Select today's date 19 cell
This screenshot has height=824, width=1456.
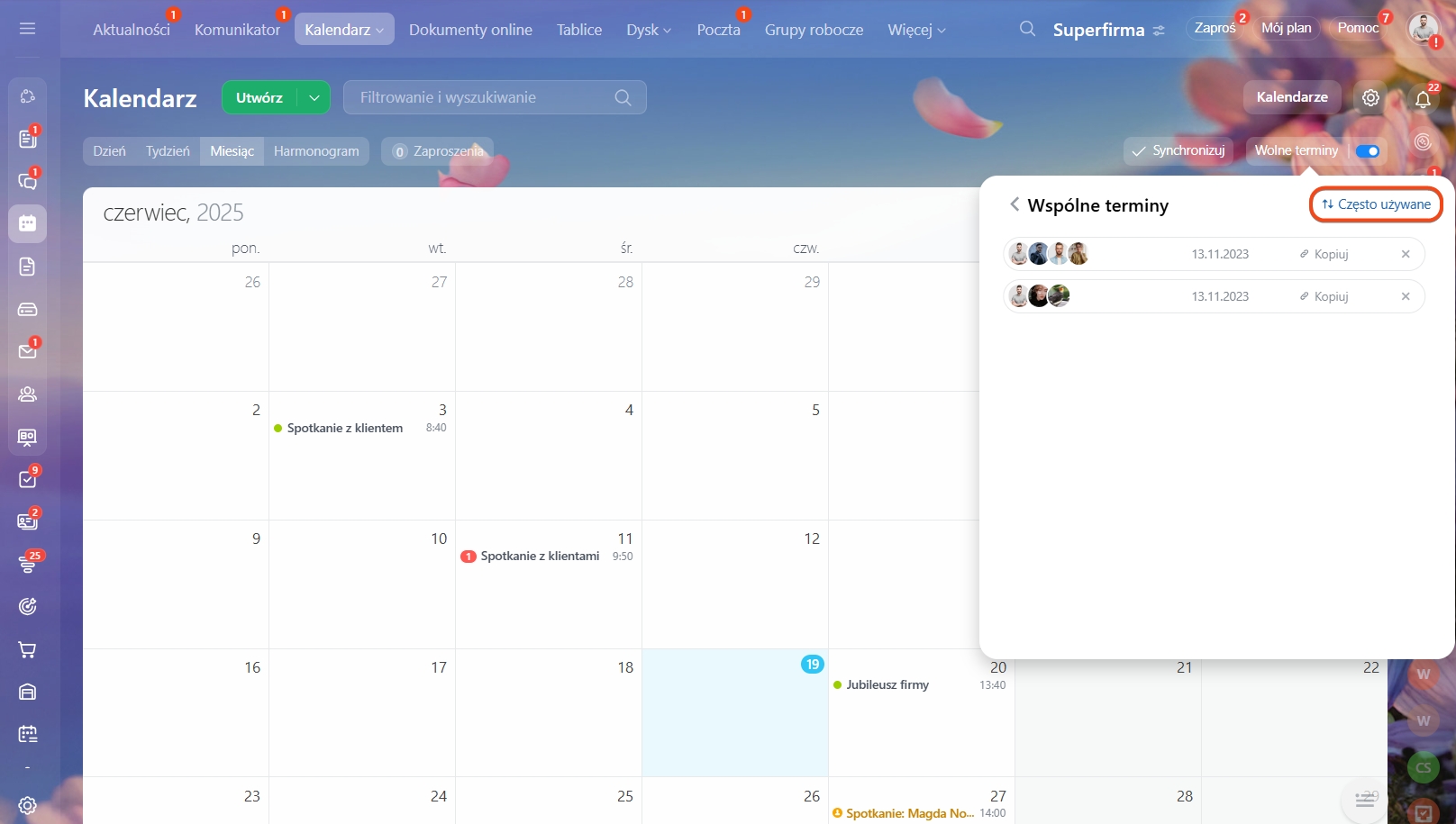[734, 712]
